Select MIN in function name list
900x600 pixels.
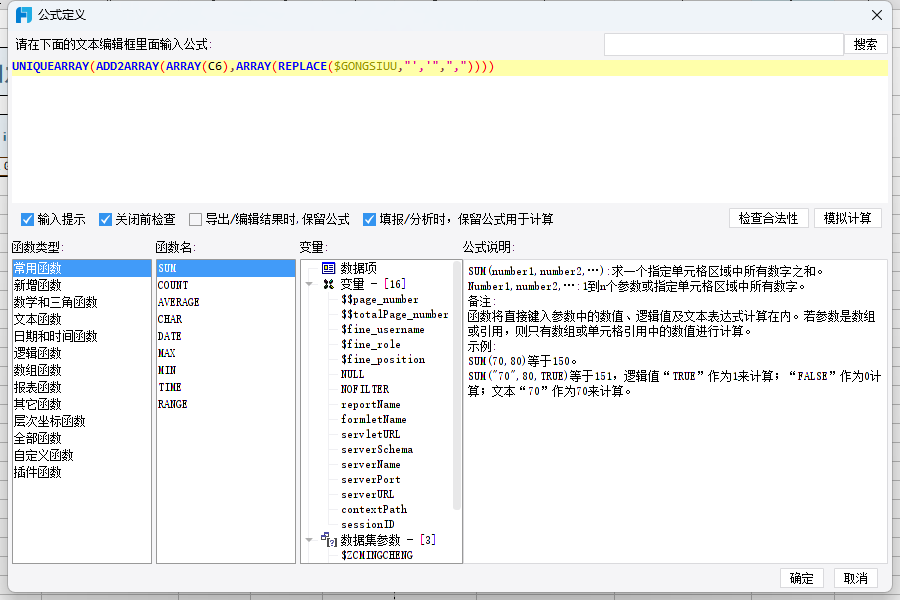click(226, 370)
